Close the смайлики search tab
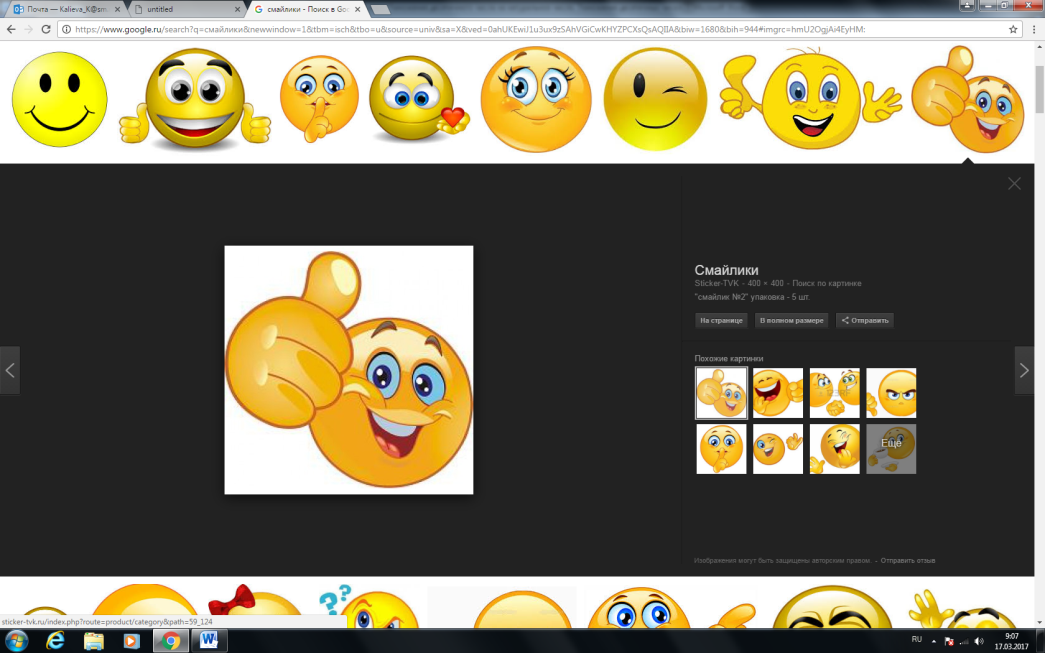Image resolution: width=1045 pixels, height=653 pixels. point(357,9)
